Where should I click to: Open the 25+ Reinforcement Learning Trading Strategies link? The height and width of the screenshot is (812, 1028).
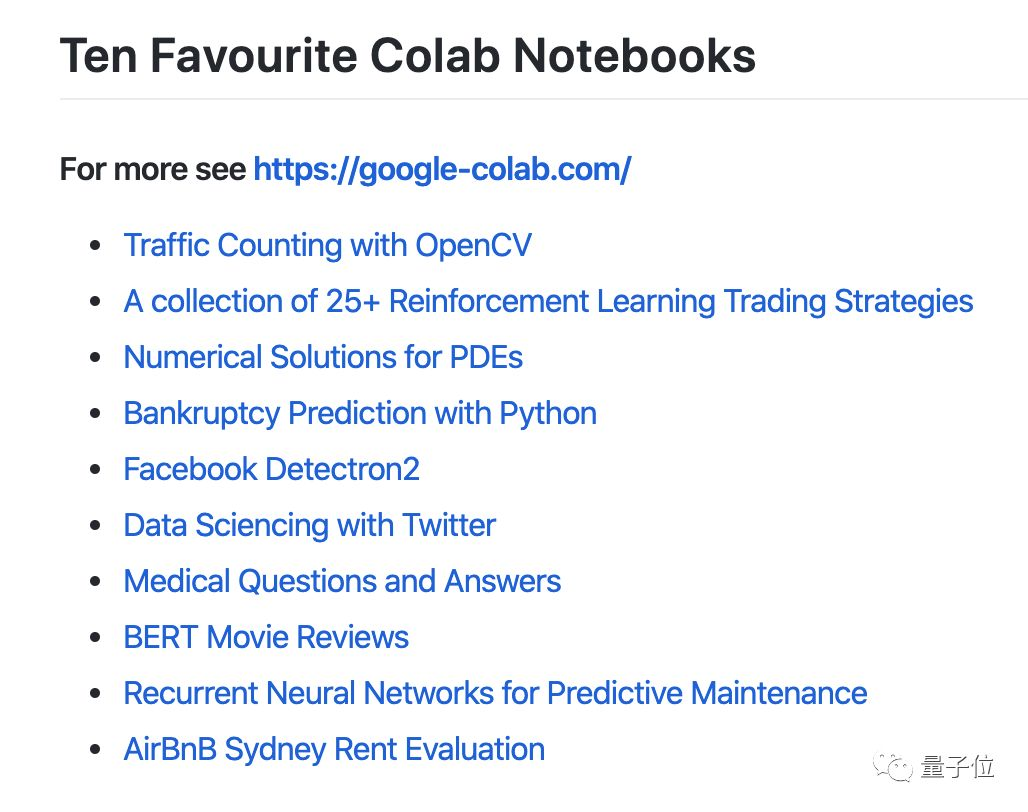[548, 301]
